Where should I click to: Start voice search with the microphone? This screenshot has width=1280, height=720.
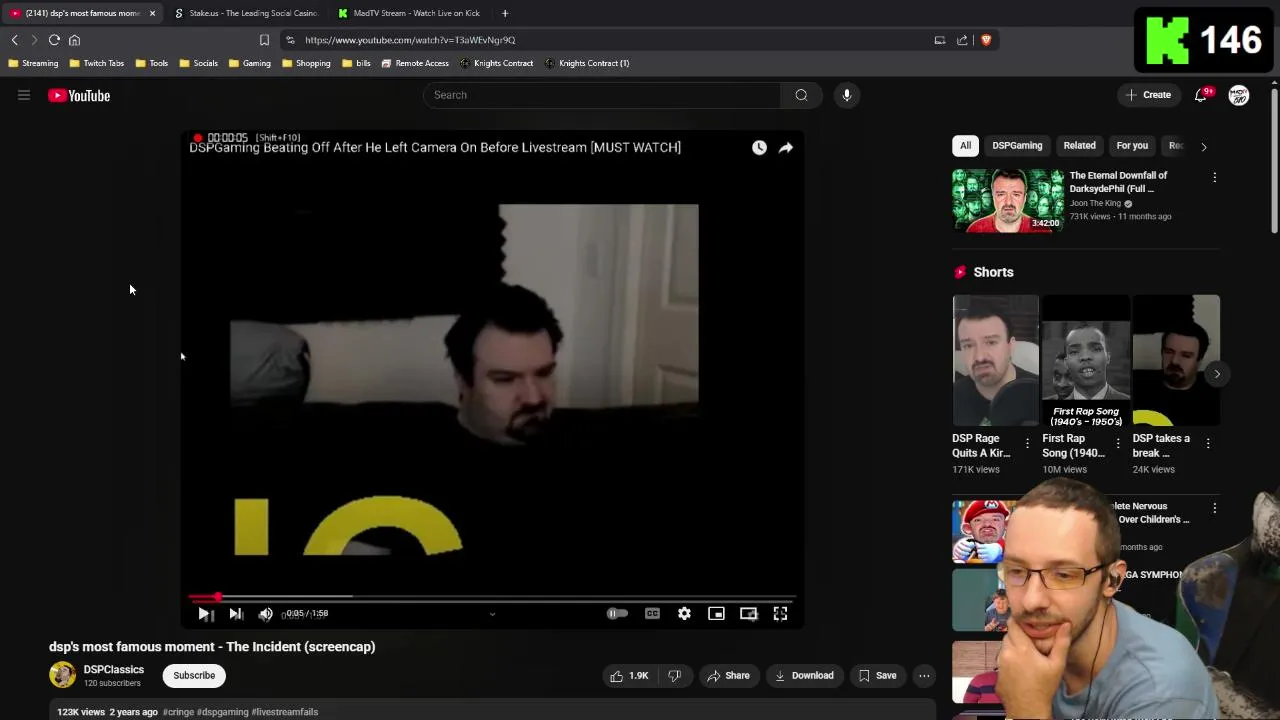click(x=846, y=95)
